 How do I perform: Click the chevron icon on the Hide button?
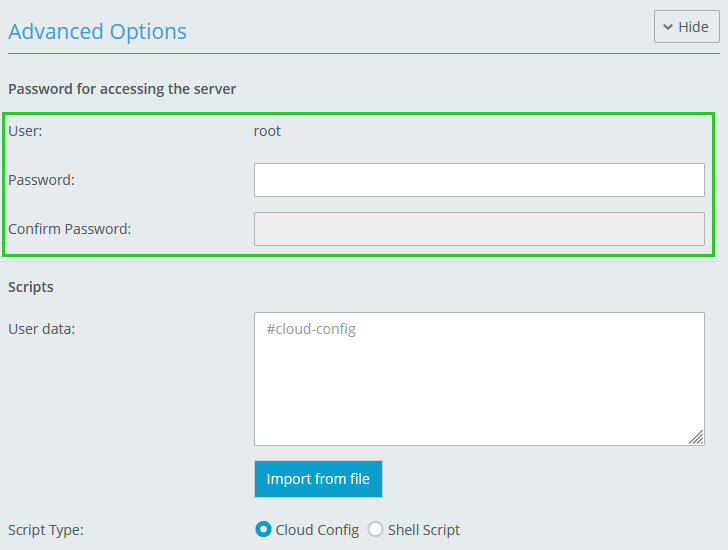(668, 27)
